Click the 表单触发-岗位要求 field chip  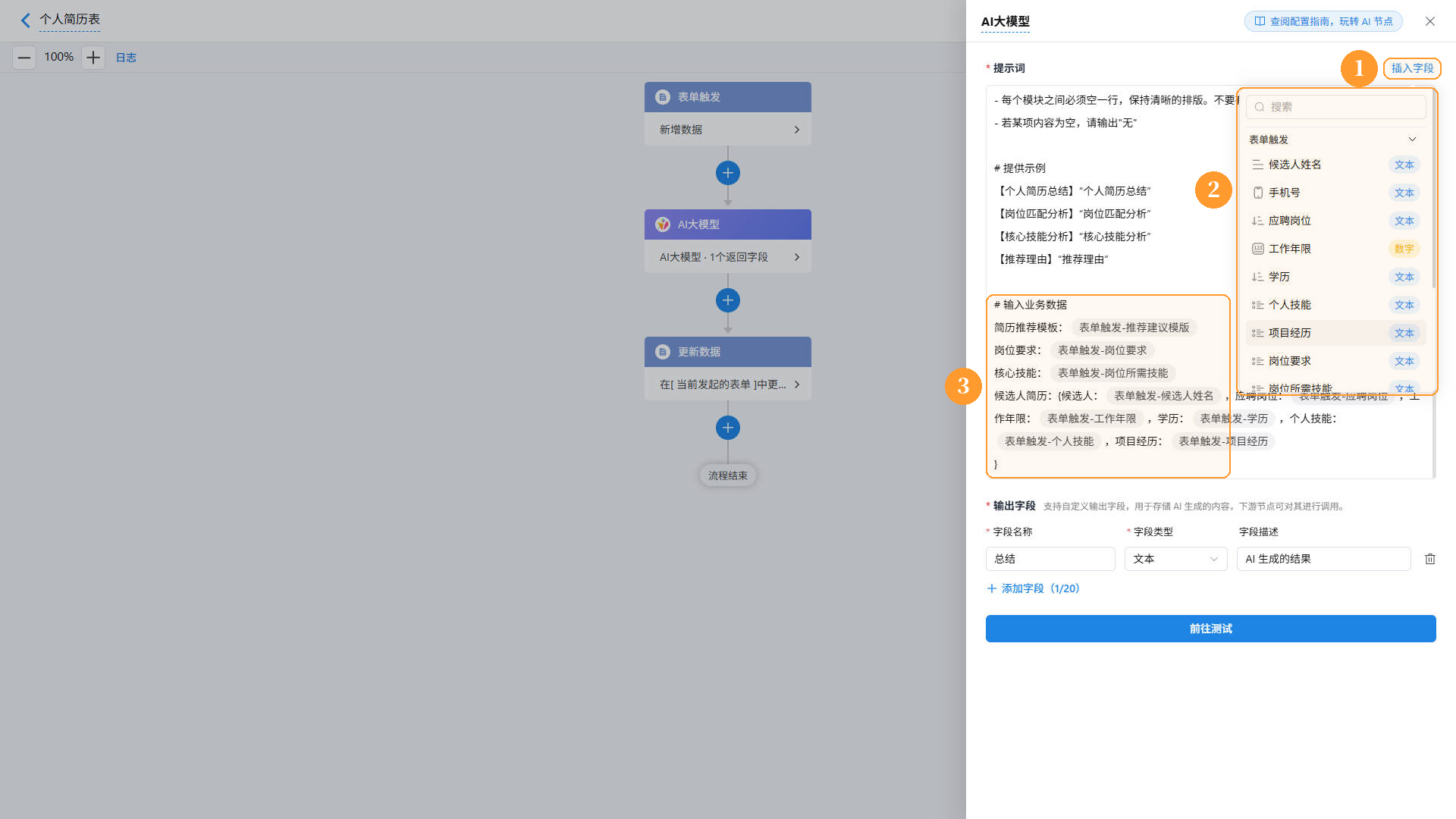[x=1103, y=350]
